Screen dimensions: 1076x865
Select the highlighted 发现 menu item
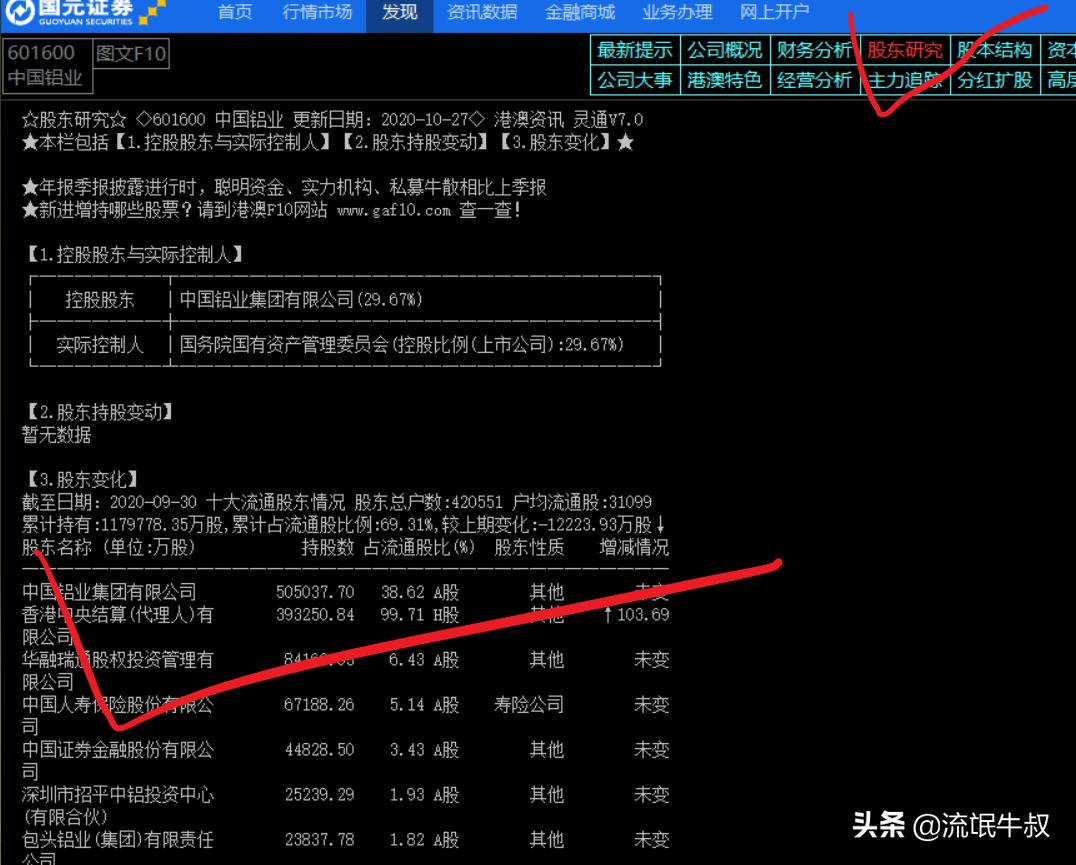(x=398, y=13)
